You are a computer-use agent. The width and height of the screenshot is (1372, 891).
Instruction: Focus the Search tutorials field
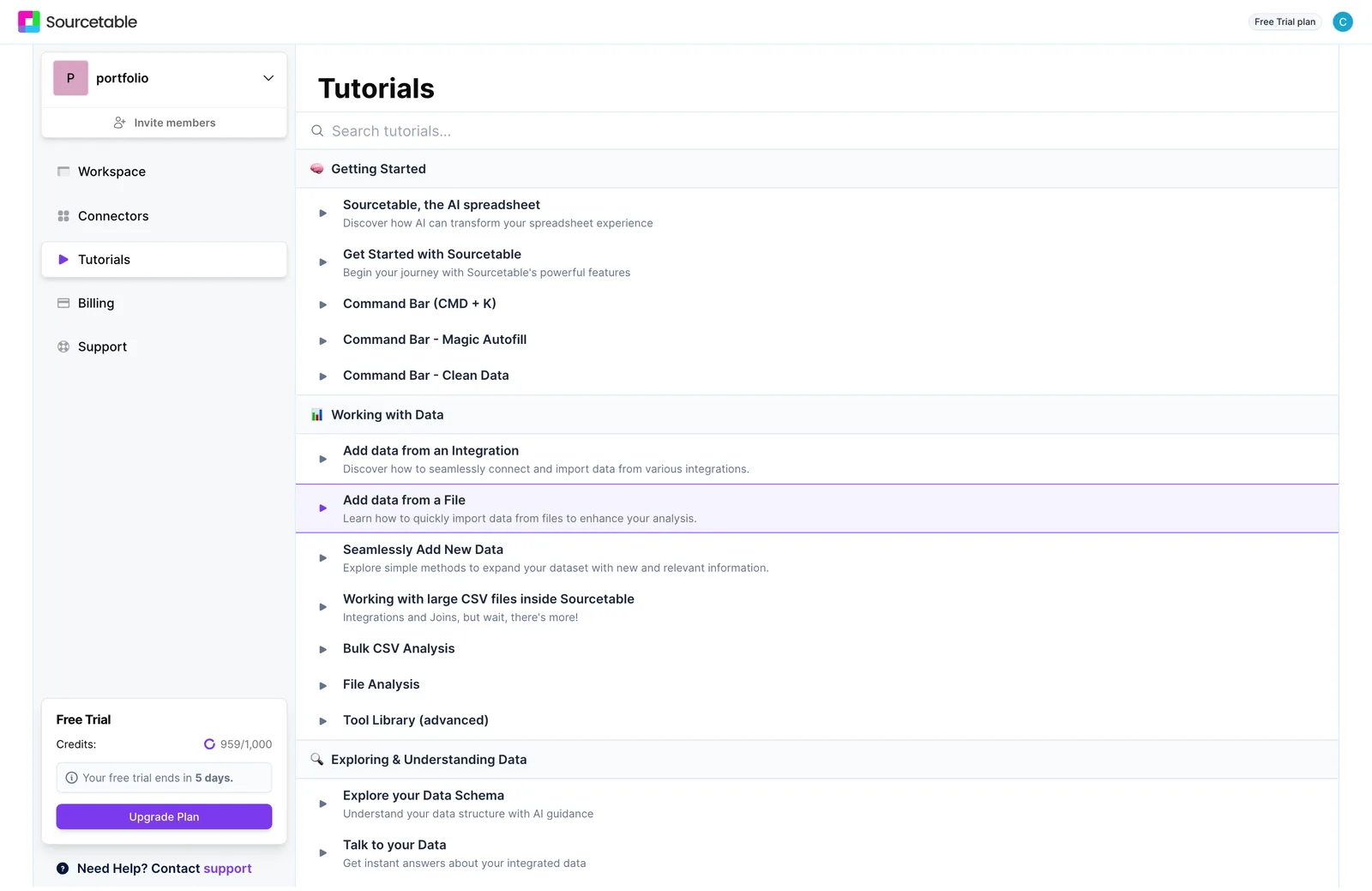coord(817,131)
